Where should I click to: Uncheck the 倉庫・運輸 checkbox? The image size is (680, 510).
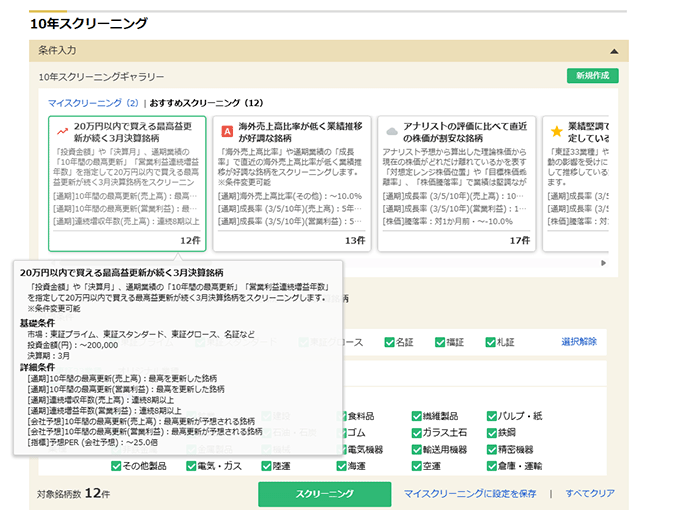(x=491, y=466)
